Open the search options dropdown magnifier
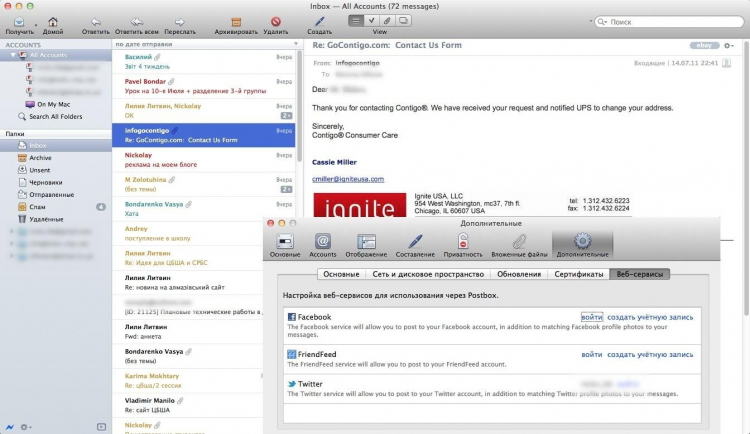Image resolution: width=750 pixels, height=434 pixels. click(x=602, y=22)
